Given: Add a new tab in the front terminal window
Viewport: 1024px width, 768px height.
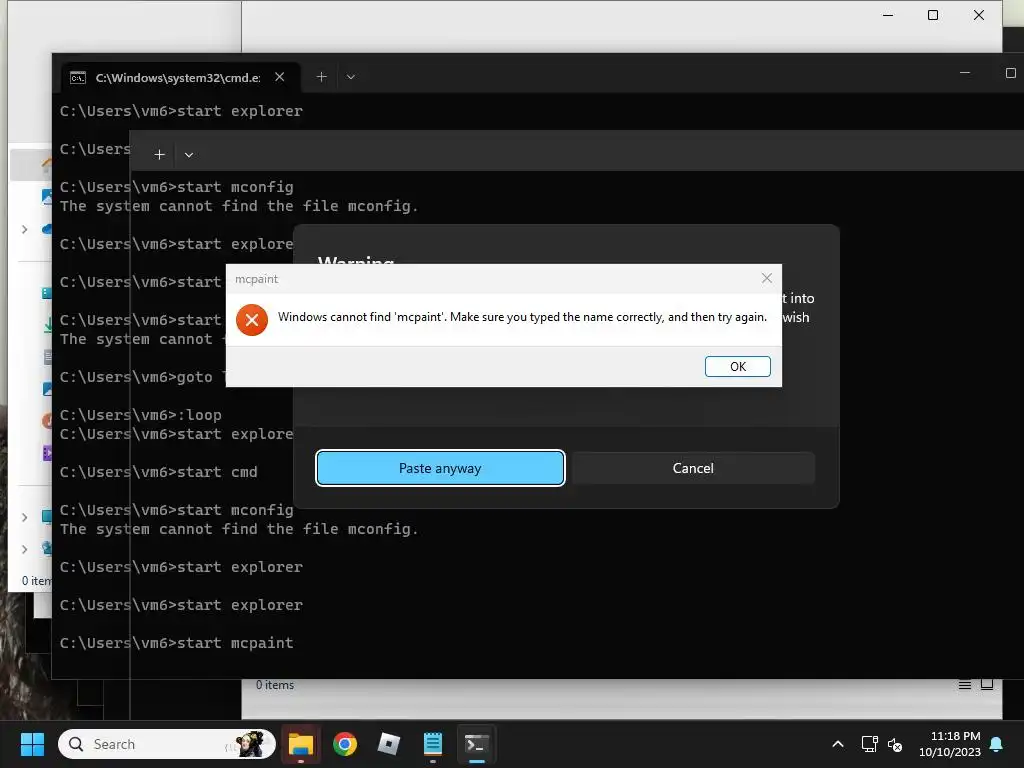Looking at the screenshot, I should coord(159,155).
